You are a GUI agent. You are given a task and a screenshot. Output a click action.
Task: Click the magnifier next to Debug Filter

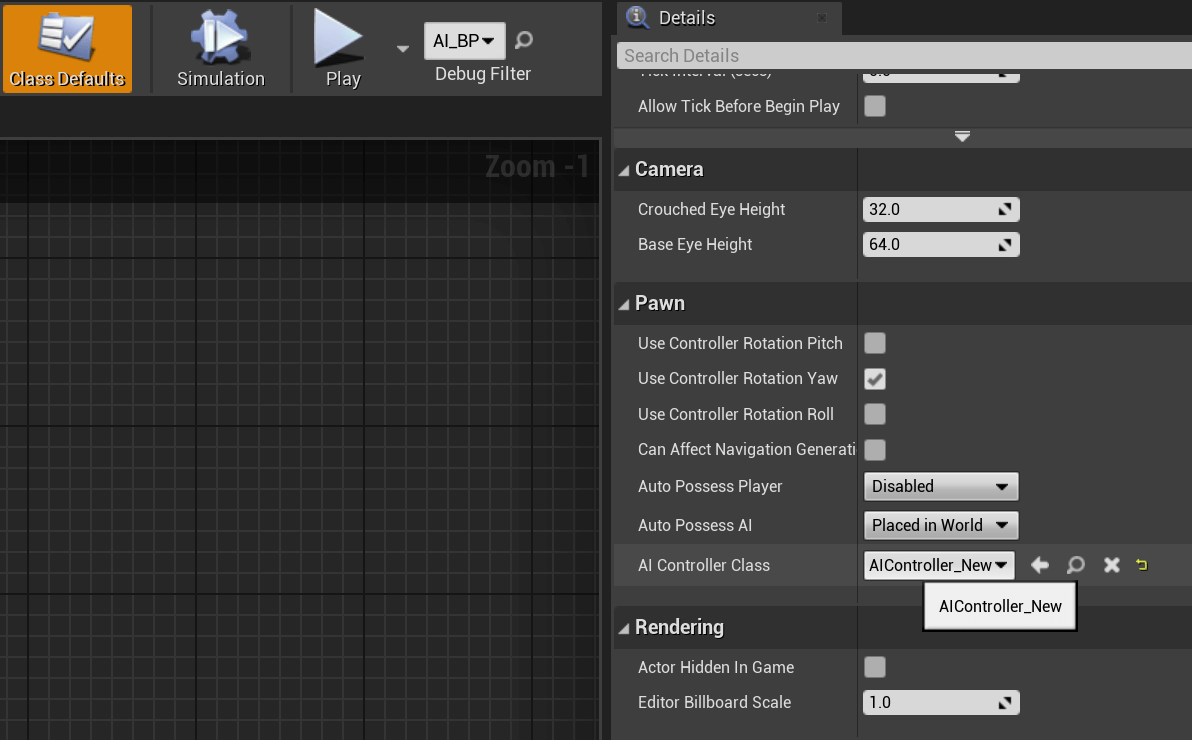tap(524, 40)
